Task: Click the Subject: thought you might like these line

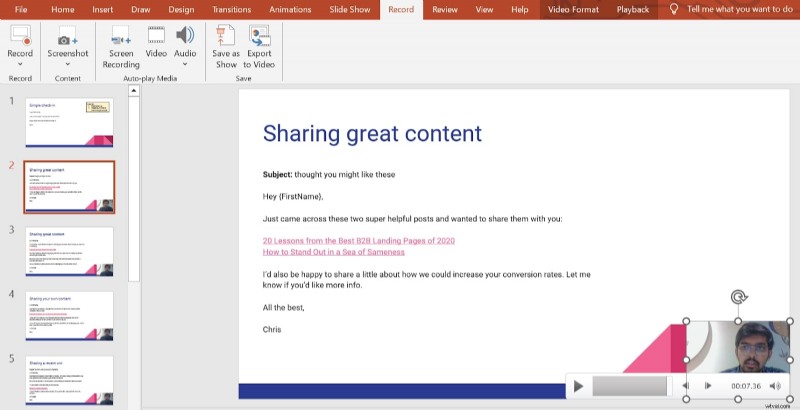Action: [329, 174]
